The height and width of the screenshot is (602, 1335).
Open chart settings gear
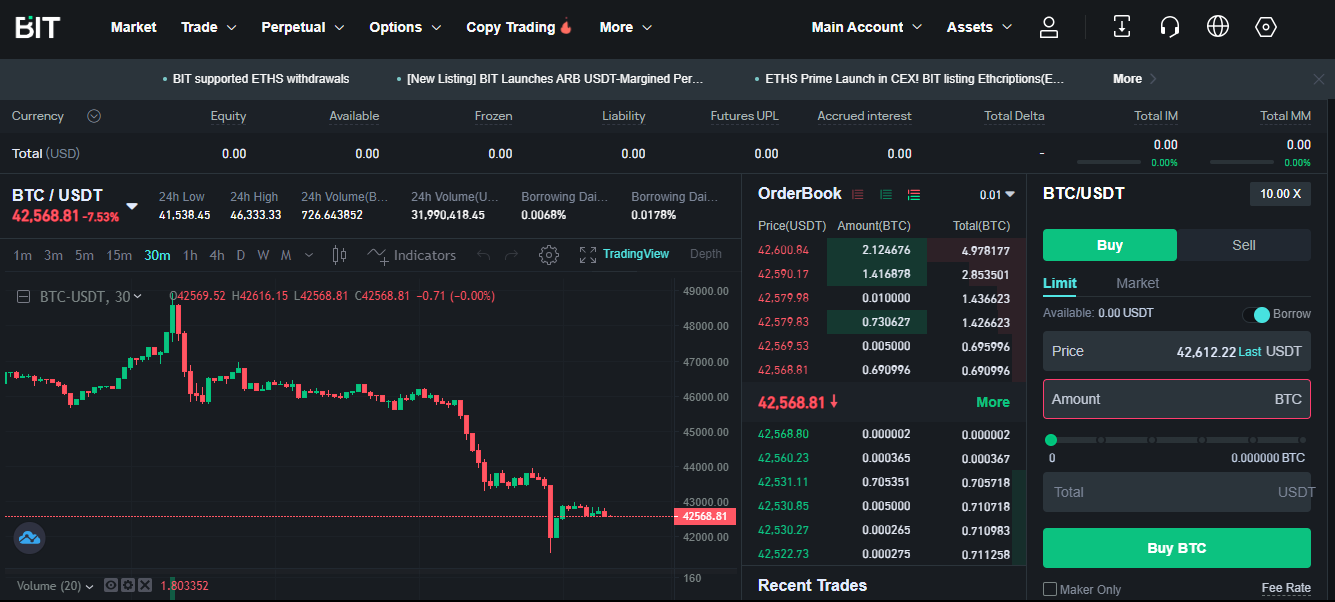click(549, 255)
